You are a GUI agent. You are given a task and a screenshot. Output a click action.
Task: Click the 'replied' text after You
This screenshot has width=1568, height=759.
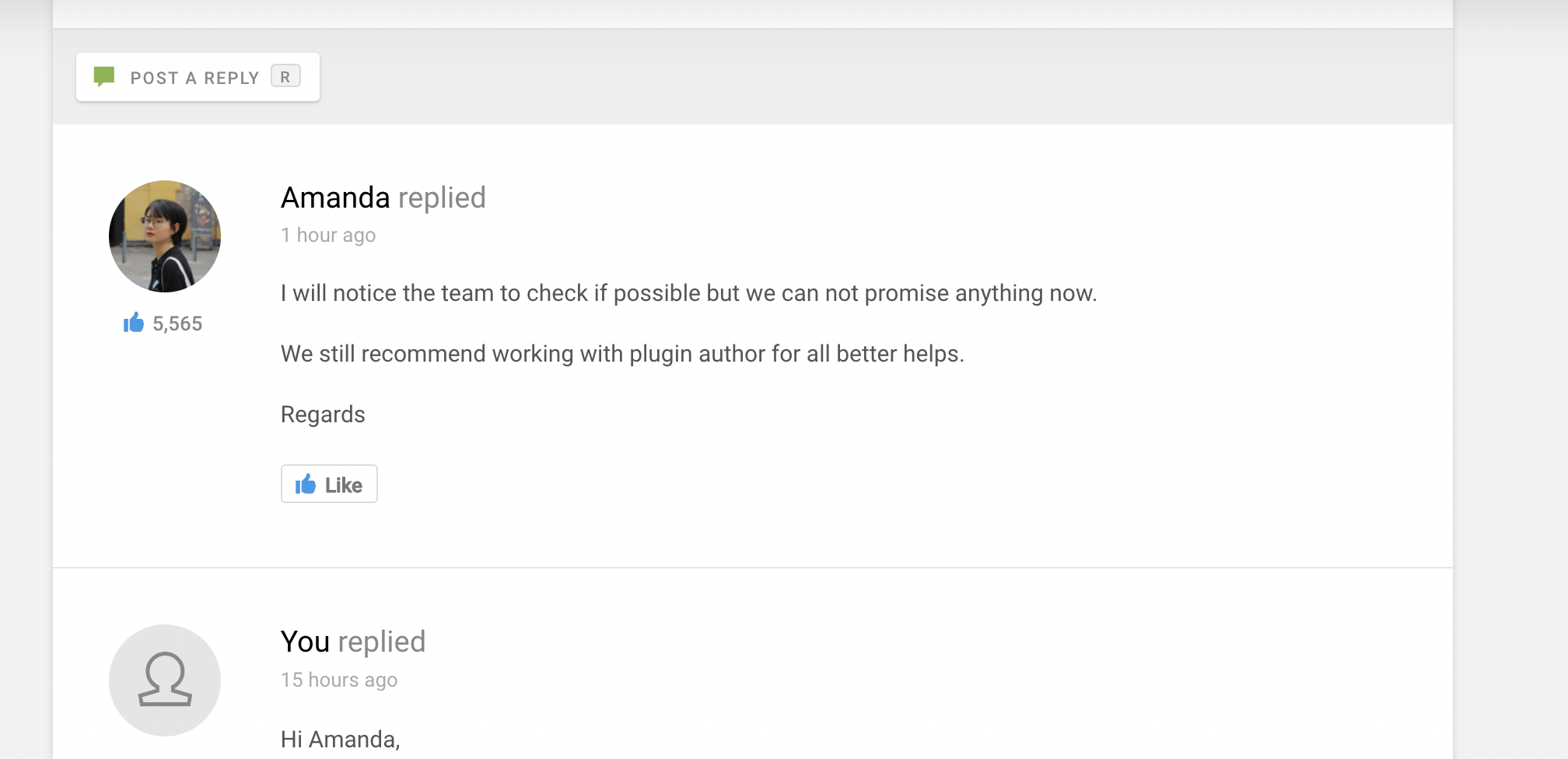coord(382,642)
